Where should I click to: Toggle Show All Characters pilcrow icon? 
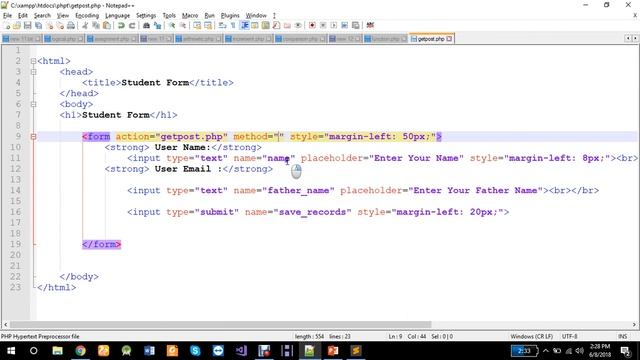pos(233,25)
